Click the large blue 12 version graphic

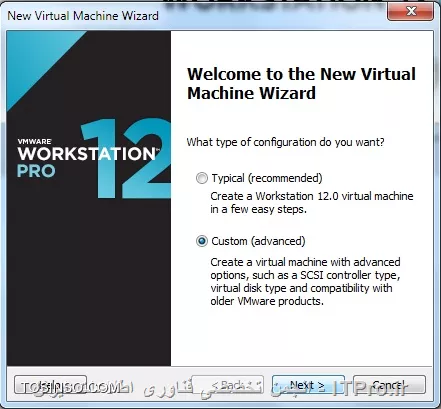126,158
